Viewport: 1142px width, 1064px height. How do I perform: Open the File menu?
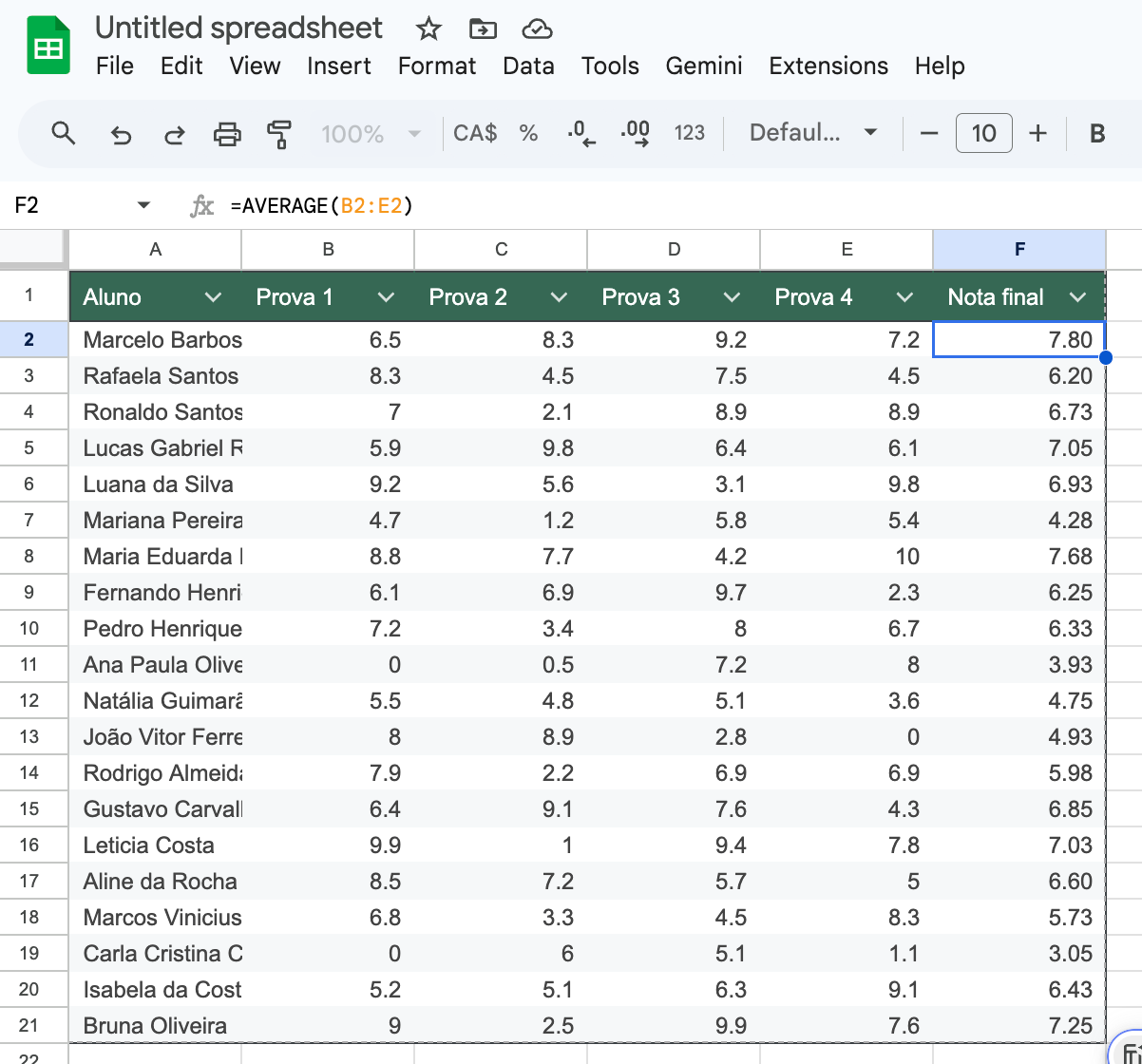tap(115, 66)
